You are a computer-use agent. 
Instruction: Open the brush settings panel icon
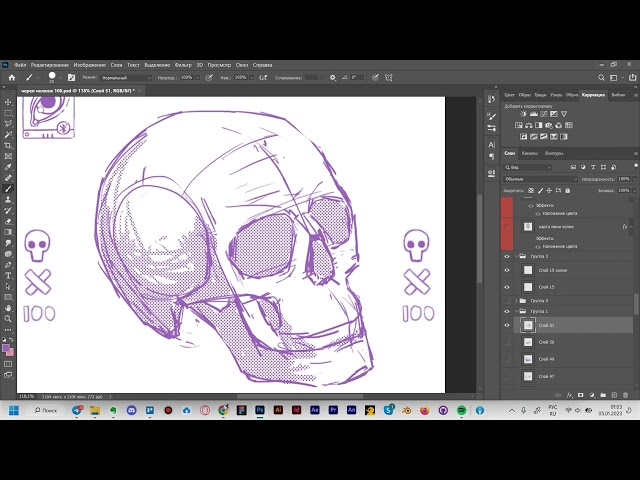(71, 78)
